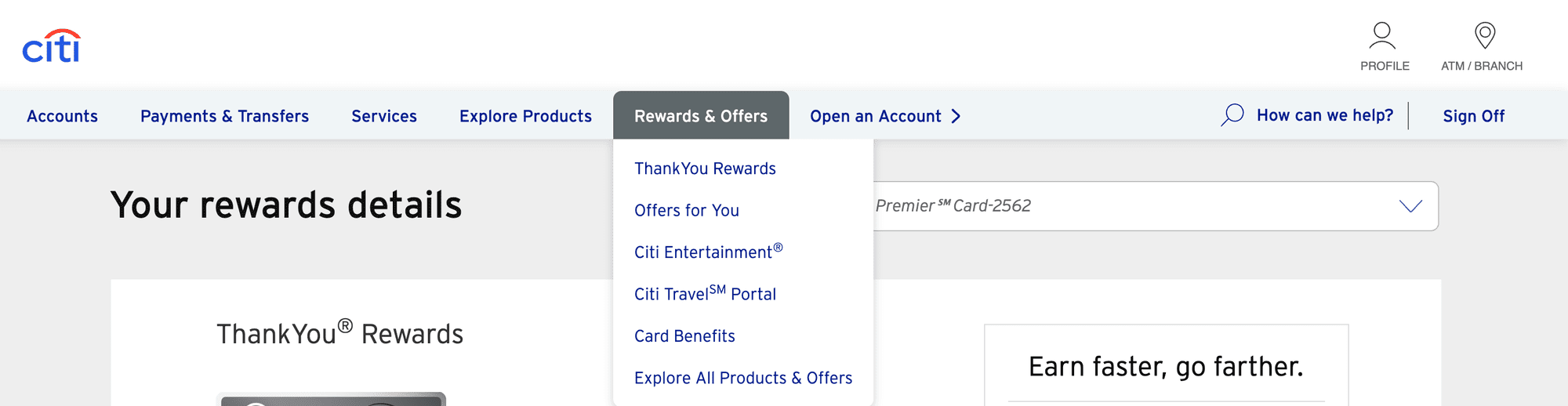Expand the Premier Card-2562 account dropdown

1410,206
